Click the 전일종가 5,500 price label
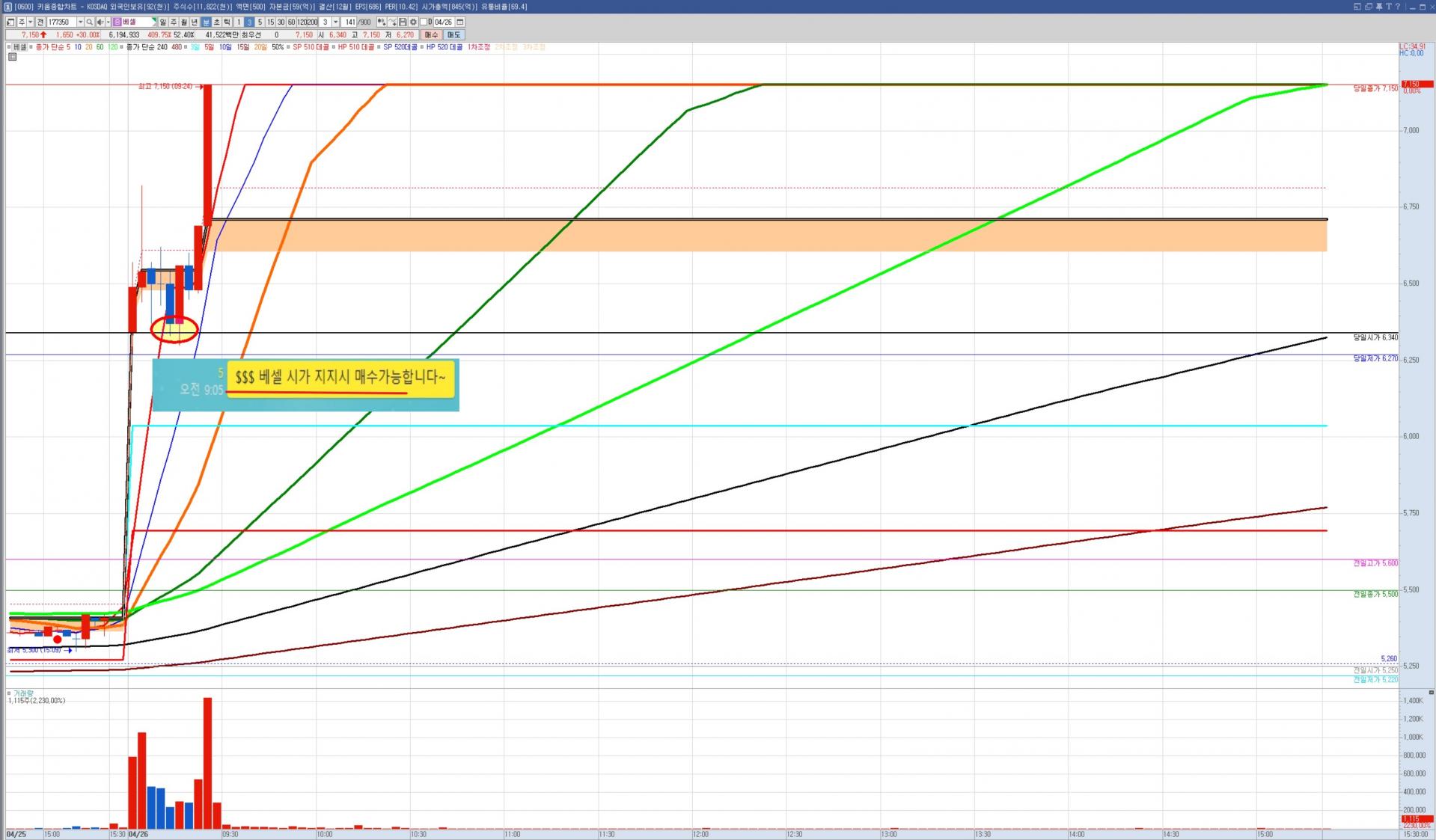Image resolution: width=1436 pixels, height=840 pixels. 1375,594
